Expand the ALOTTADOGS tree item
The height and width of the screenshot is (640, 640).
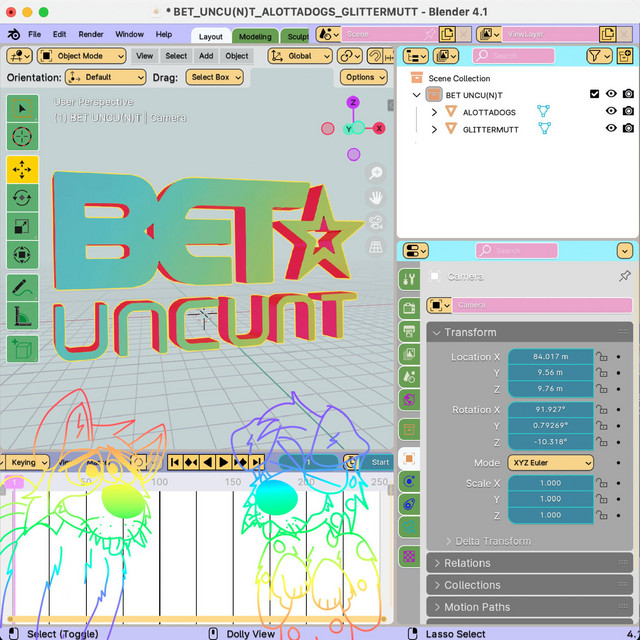[434, 112]
